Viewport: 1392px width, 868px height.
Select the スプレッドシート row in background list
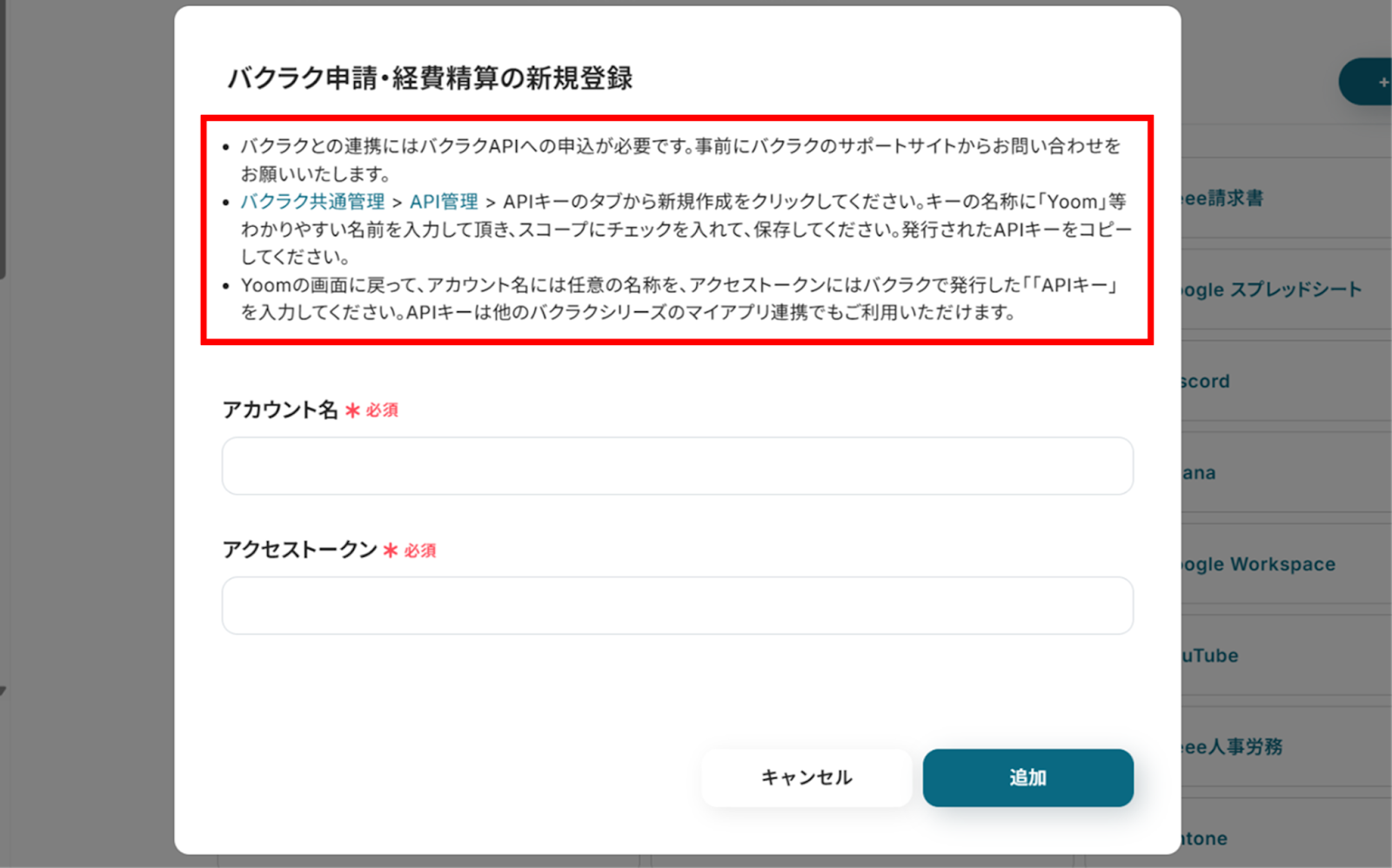coord(1287,290)
